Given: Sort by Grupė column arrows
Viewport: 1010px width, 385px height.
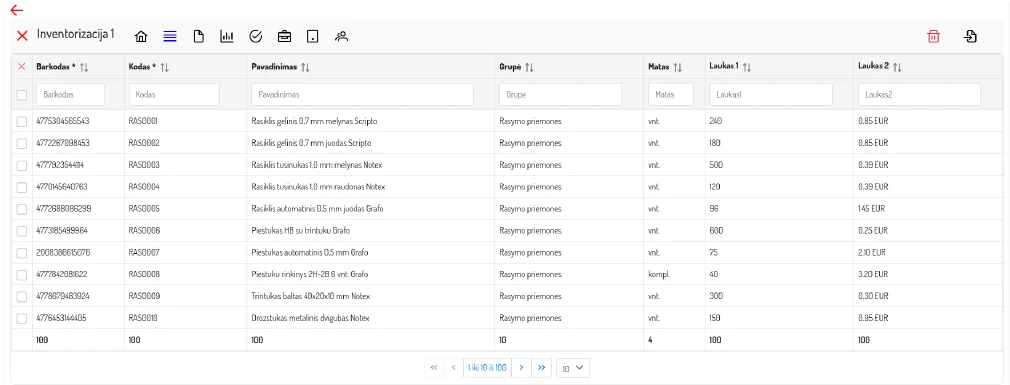Looking at the screenshot, I should (x=529, y=67).
